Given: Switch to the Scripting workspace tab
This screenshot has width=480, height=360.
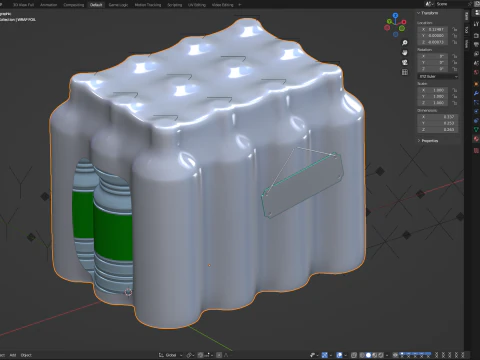Looking at the screenshot, I should pos(175,5).
